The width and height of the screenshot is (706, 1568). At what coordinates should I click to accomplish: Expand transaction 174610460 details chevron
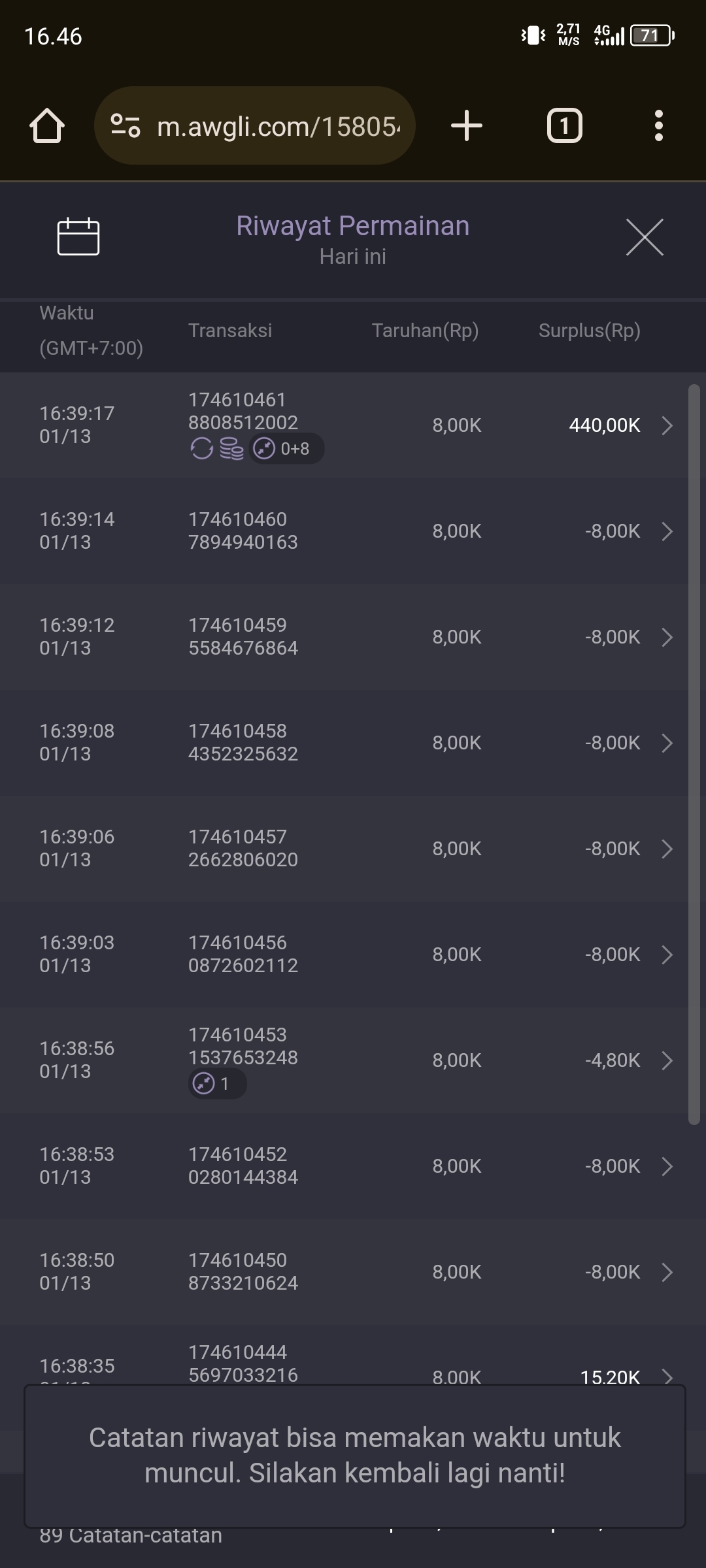coord(667,531)
